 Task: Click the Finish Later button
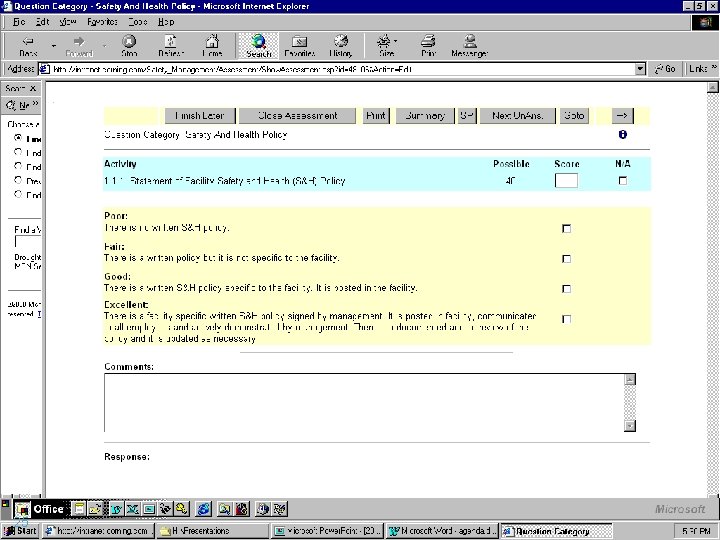click(200, 116)
